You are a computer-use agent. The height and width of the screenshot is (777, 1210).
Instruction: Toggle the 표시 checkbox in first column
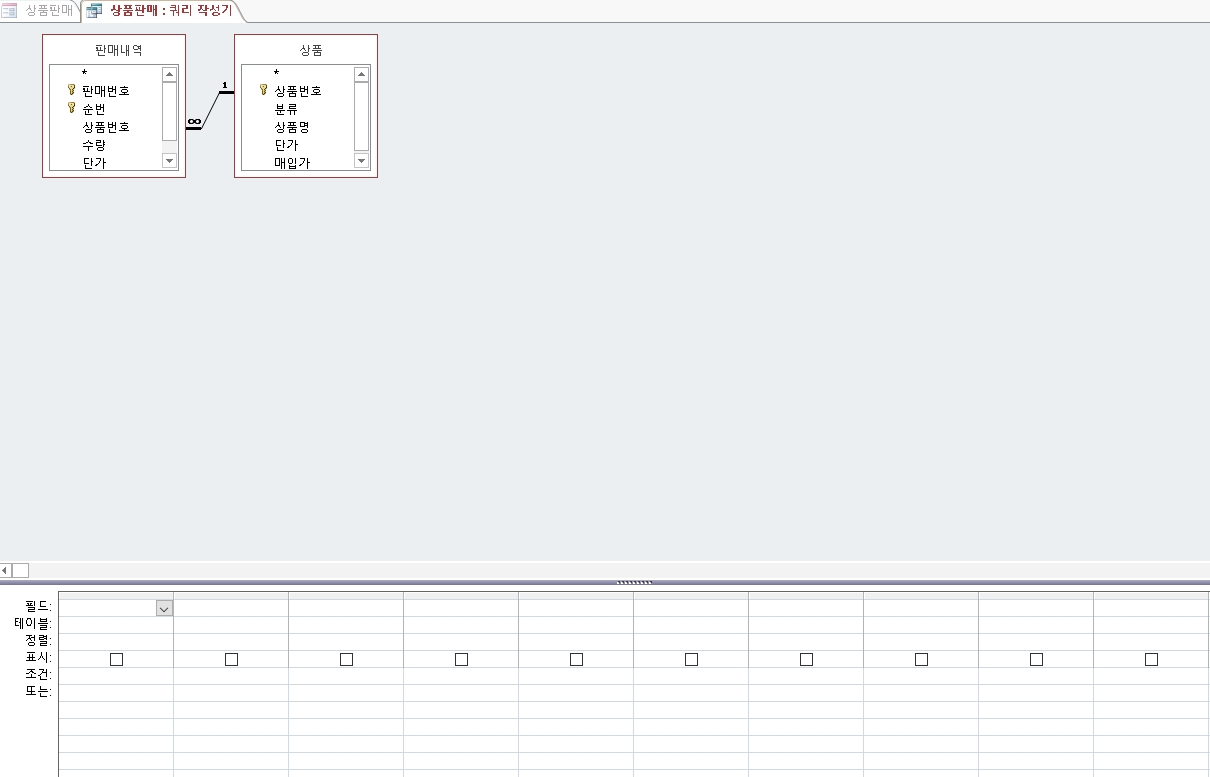point(116,659)
